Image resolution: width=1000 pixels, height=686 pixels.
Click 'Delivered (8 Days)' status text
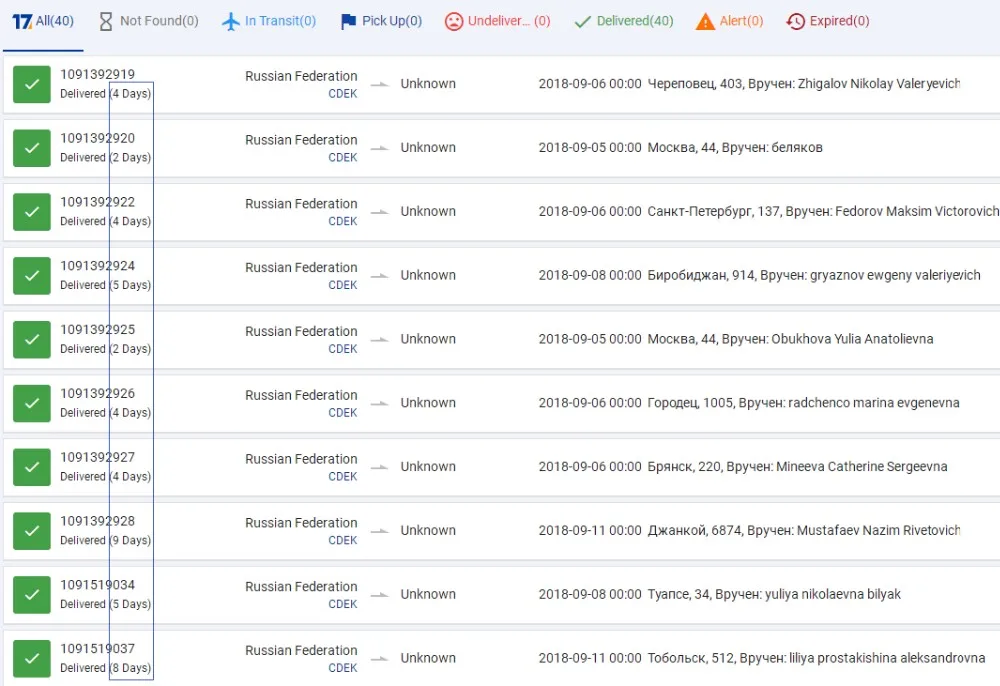[x=105, y=668]
